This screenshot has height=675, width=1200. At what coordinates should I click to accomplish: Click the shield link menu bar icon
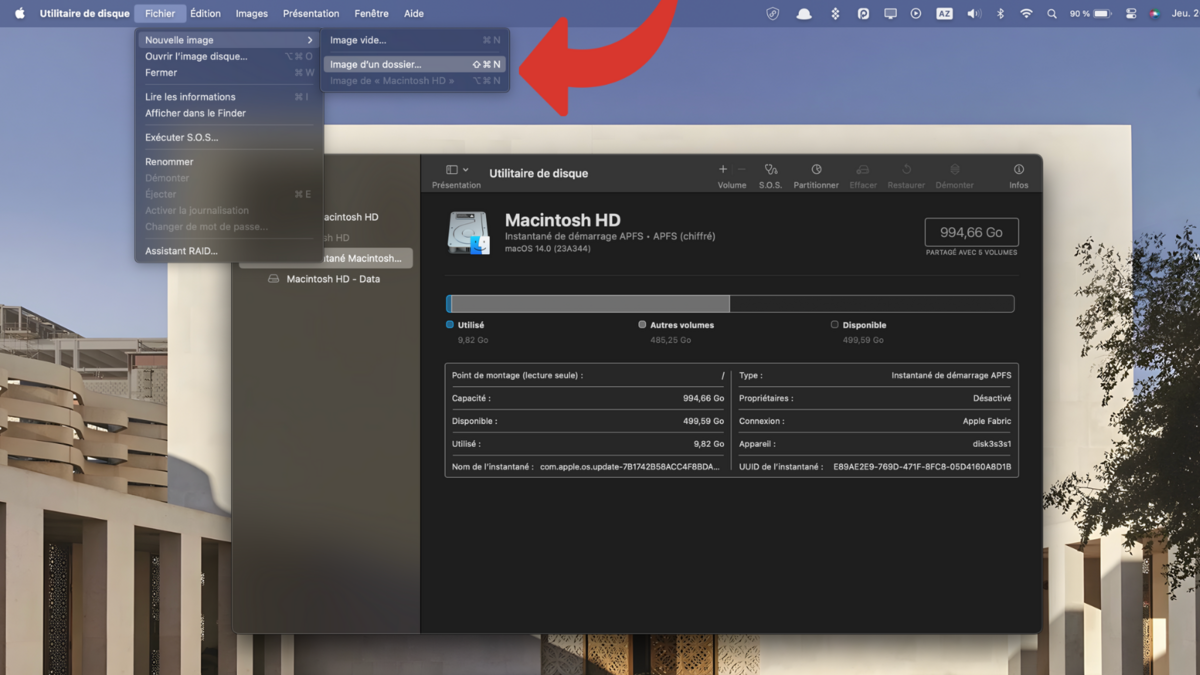tap(772, 14)
